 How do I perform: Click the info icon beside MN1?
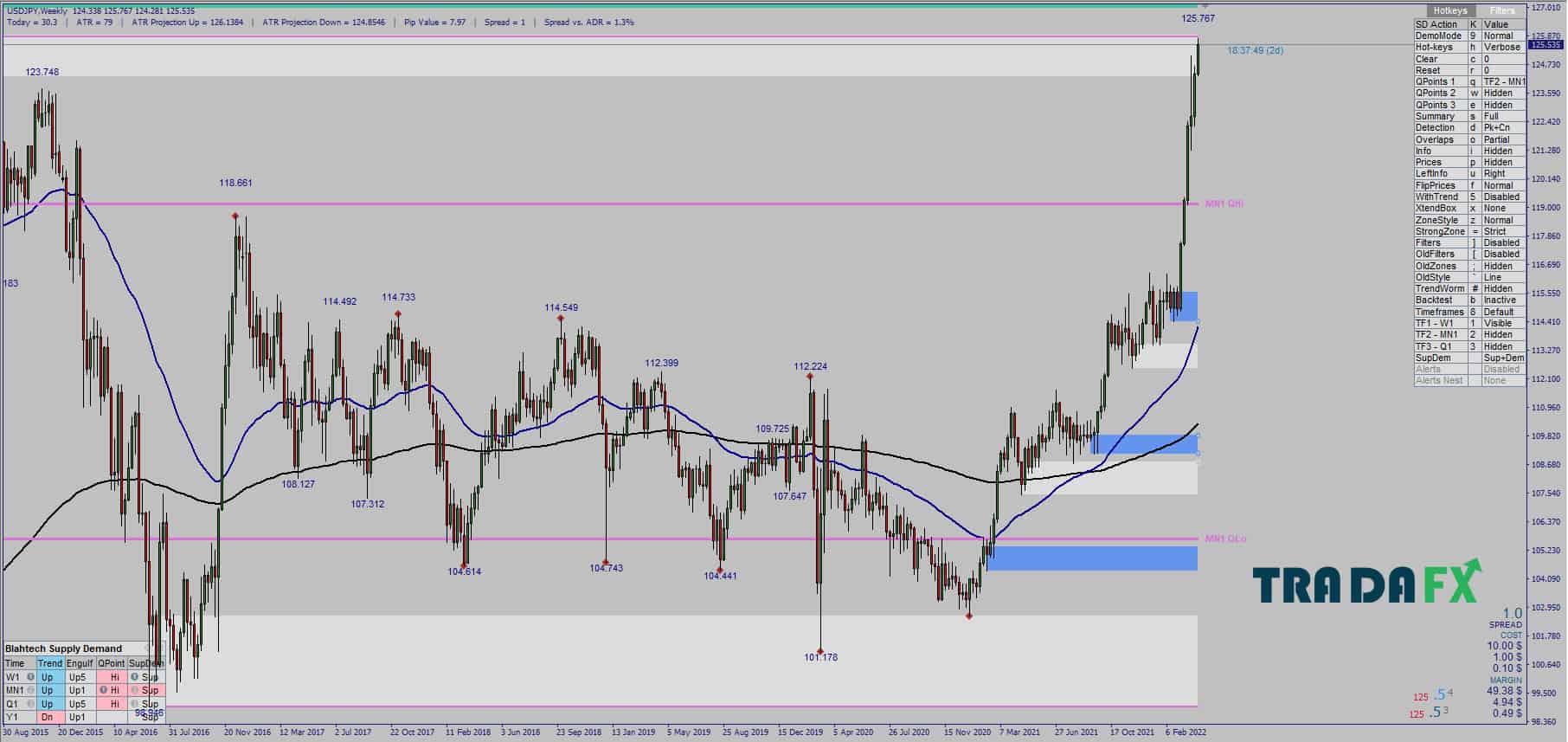tap(30, 690)
